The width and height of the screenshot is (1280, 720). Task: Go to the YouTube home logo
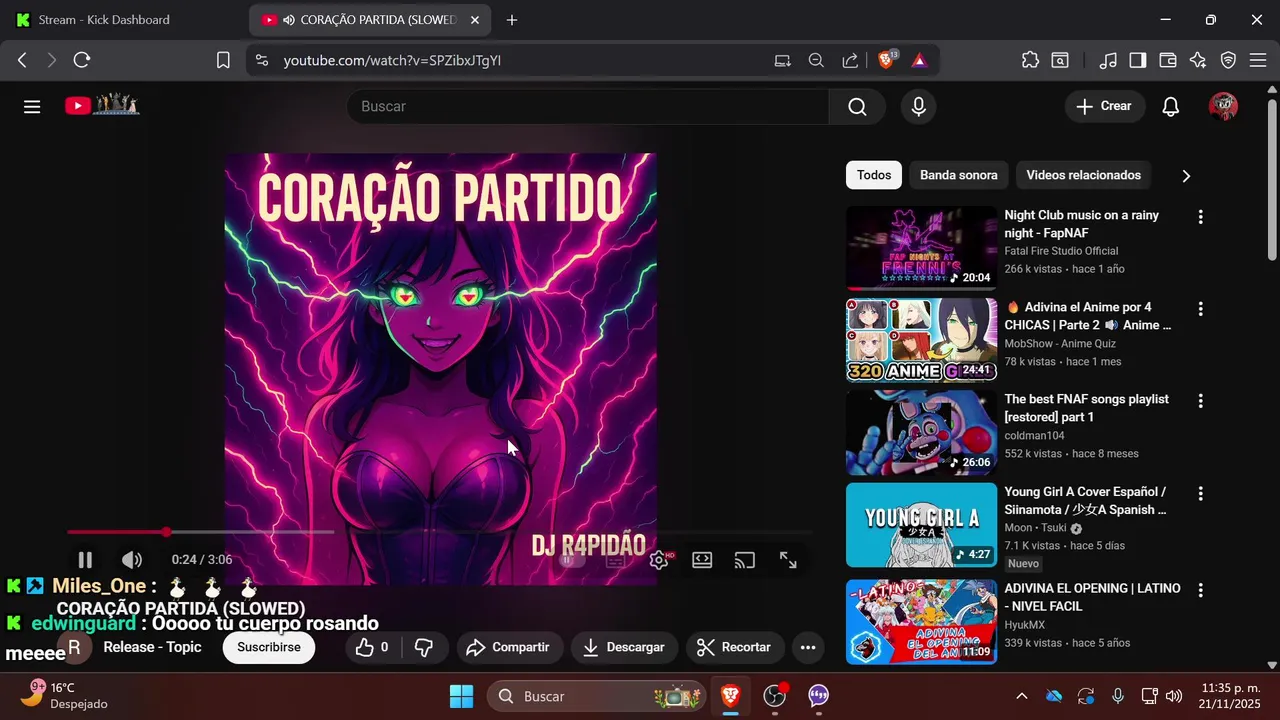point(102,105)
